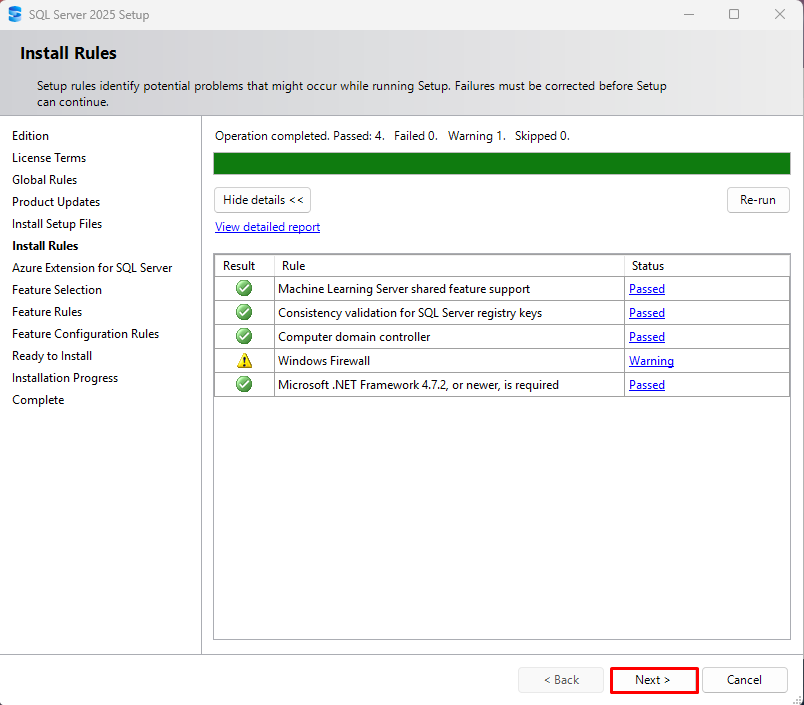Click the Computer domain controller rule name
This screenshot has width=804, height=705.
click(354, 337)
